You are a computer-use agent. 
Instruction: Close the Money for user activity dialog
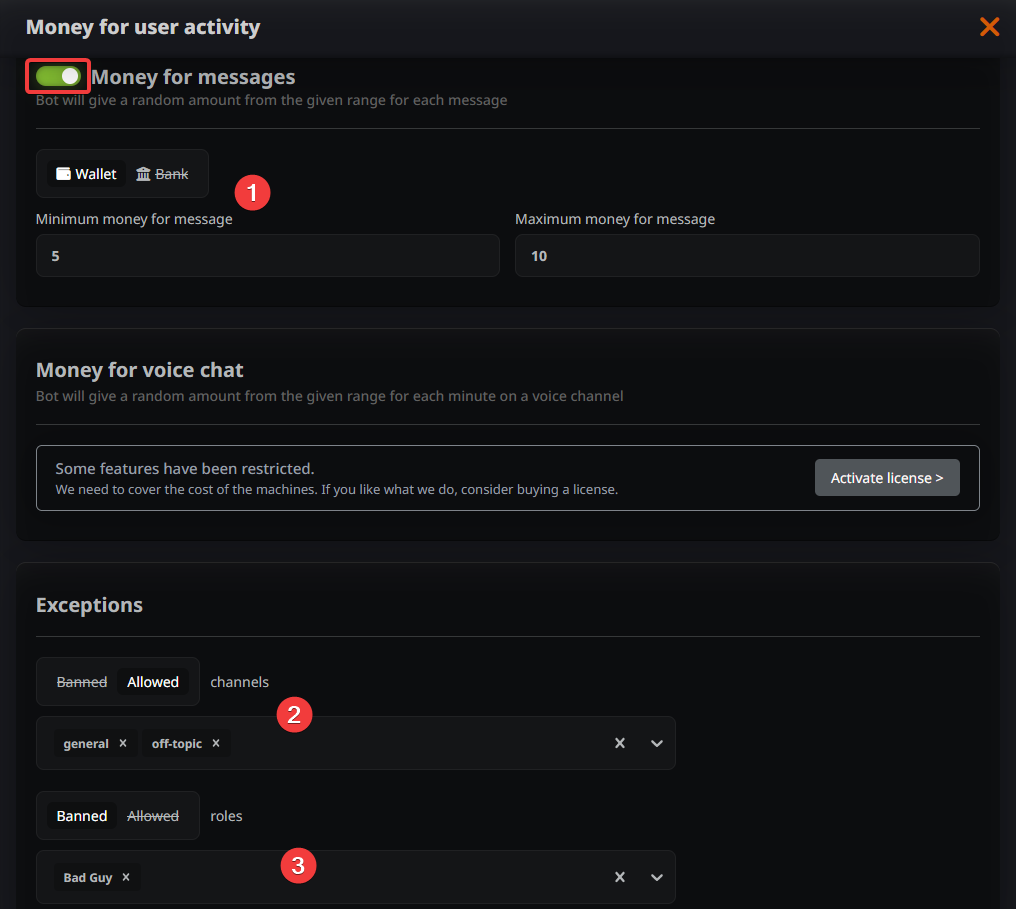tap(989, 27)
